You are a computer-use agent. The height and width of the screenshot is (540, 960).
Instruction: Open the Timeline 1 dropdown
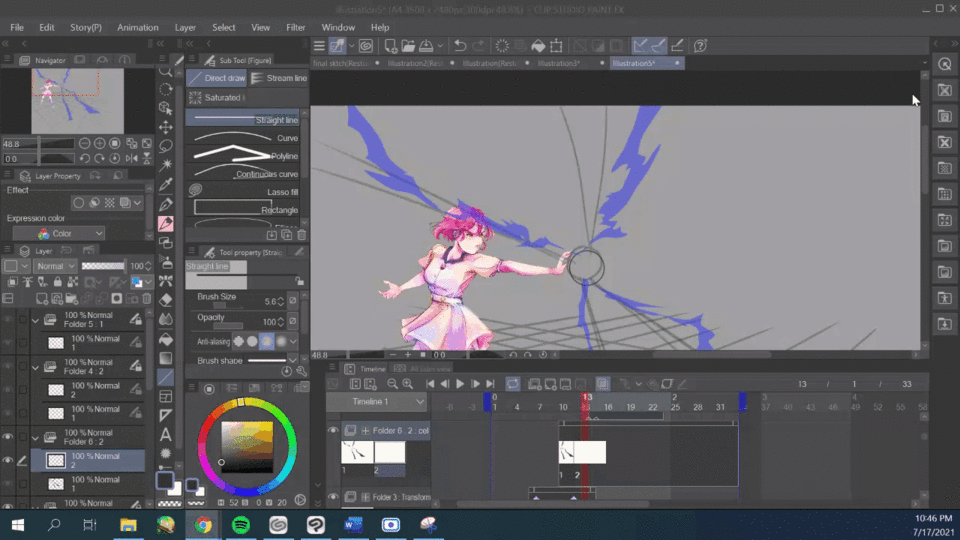pos(376,402)
